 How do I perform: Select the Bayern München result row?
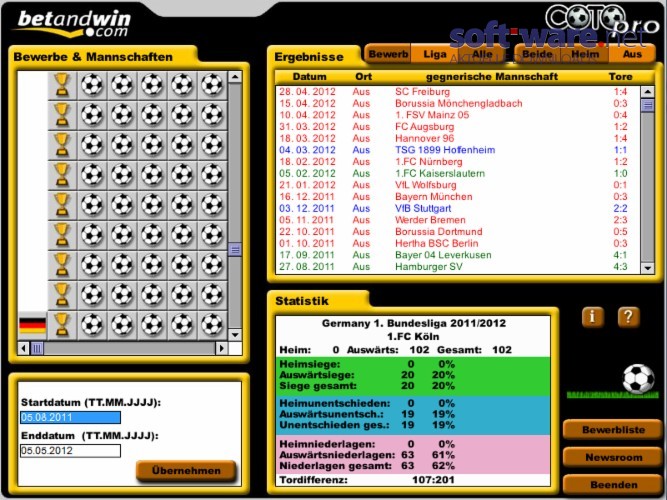(x=457, y=197)
